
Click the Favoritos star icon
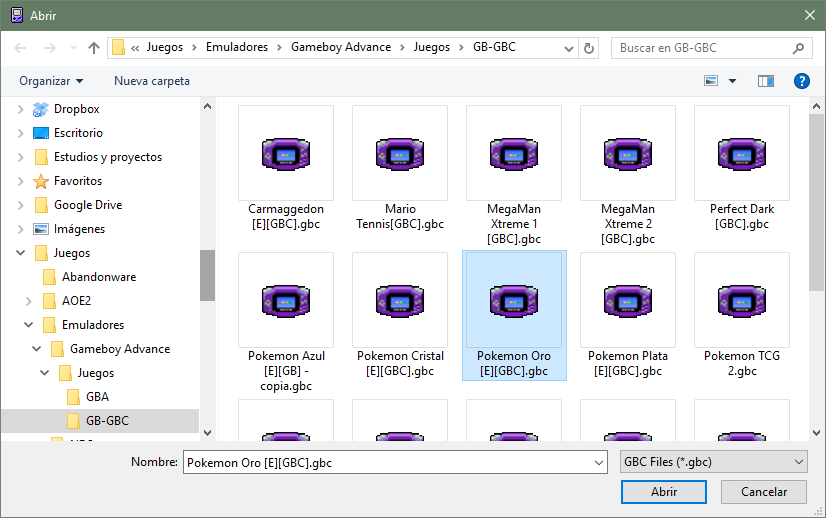coord(41,181)
